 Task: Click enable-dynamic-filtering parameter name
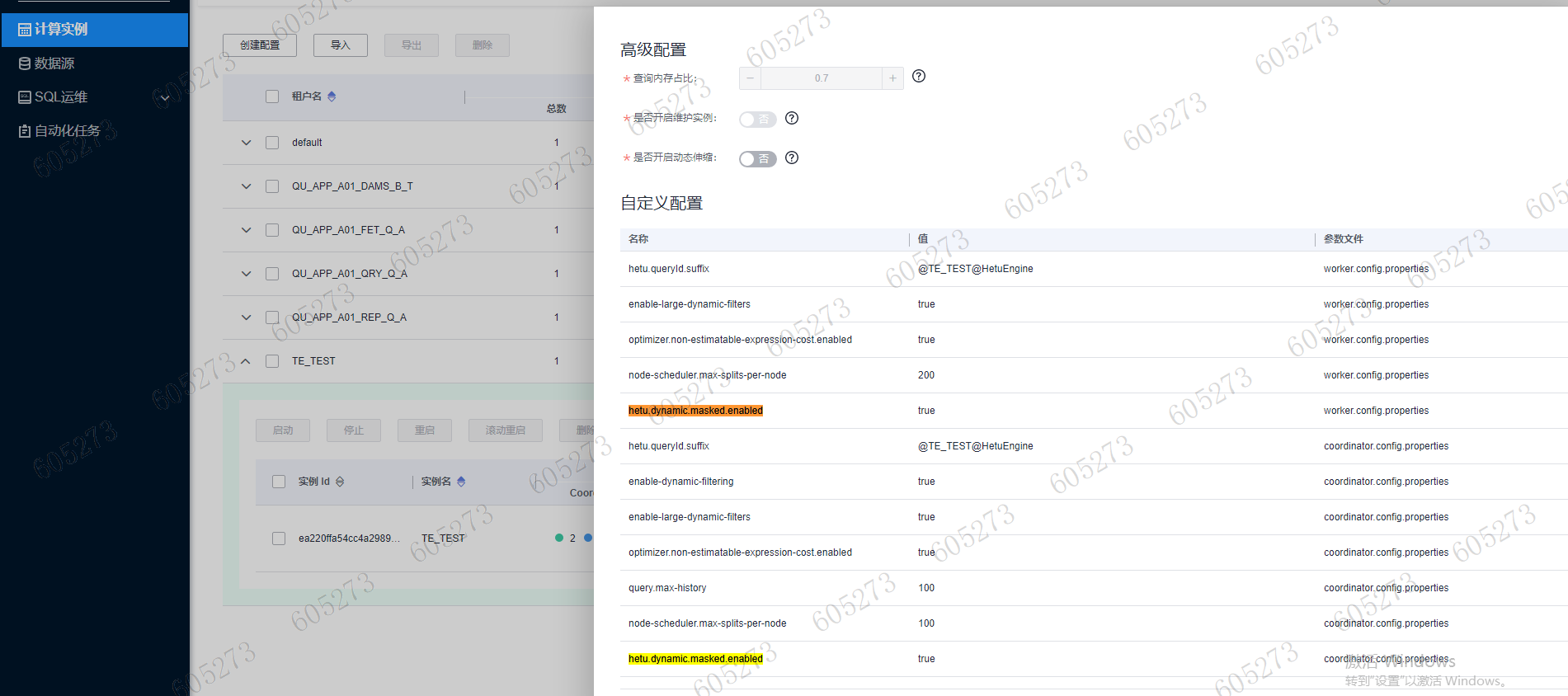681,482
